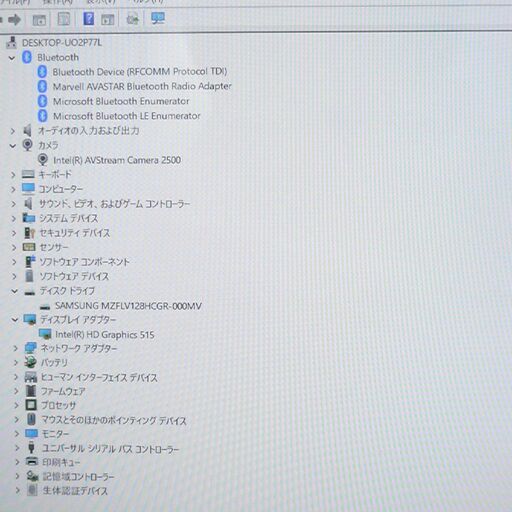Image resolution: width=512 pixels, height=512 pixels.
Task: Click the action pane toolbar icon
Action: pos(107,20)
